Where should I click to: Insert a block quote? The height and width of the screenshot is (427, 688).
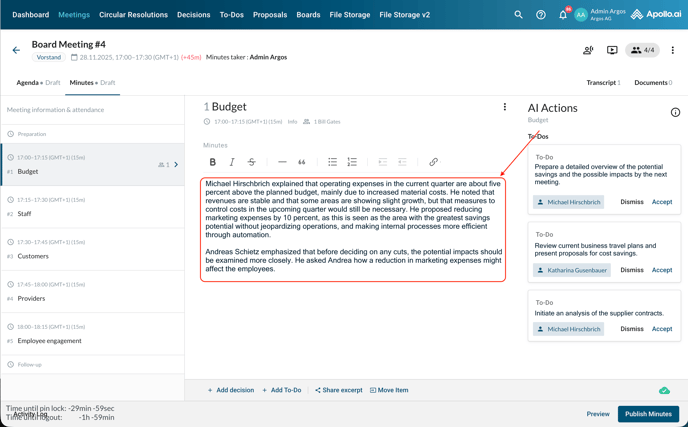tap(302, 162)
